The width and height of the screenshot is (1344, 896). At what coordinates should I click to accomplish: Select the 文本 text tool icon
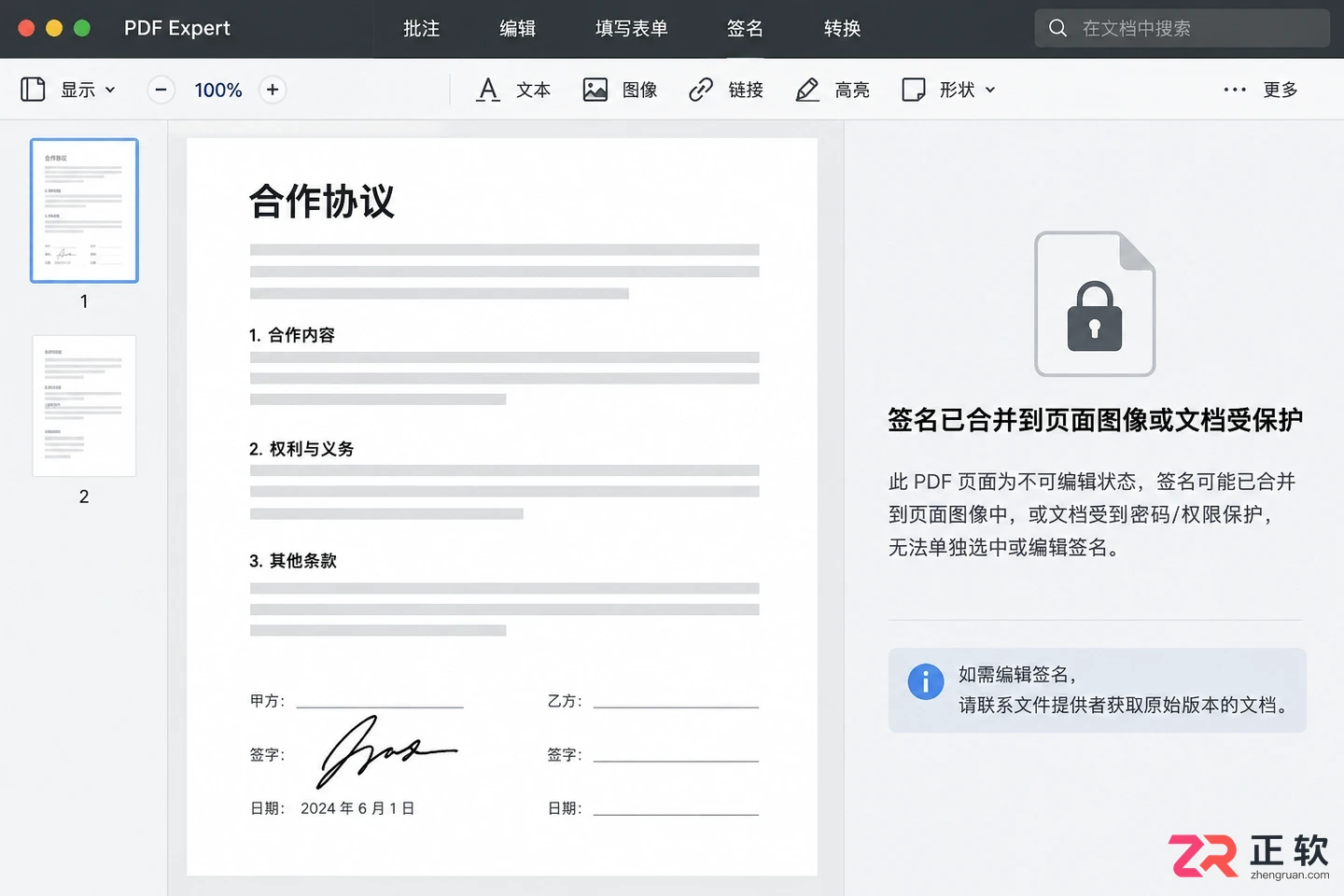click(x=487, y=90)
